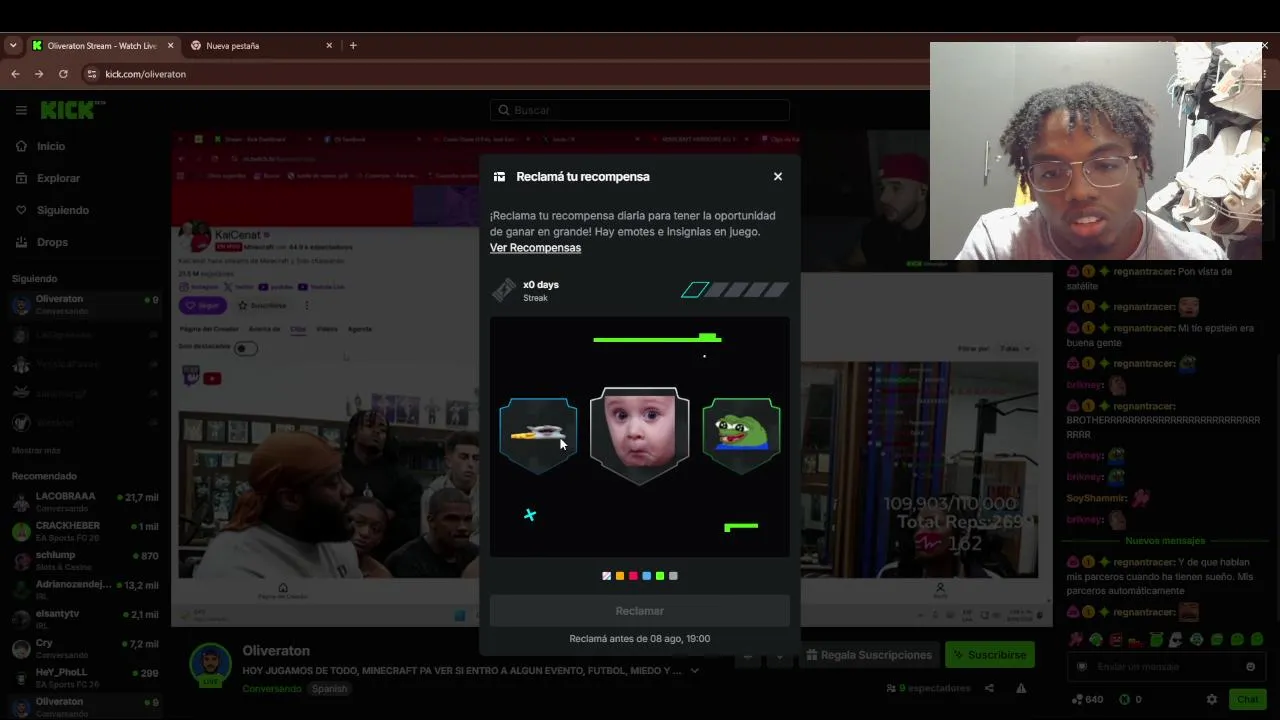Go back in browser history
The height and width of the screenshot is (720, 1280).
[x=15, y=74]
